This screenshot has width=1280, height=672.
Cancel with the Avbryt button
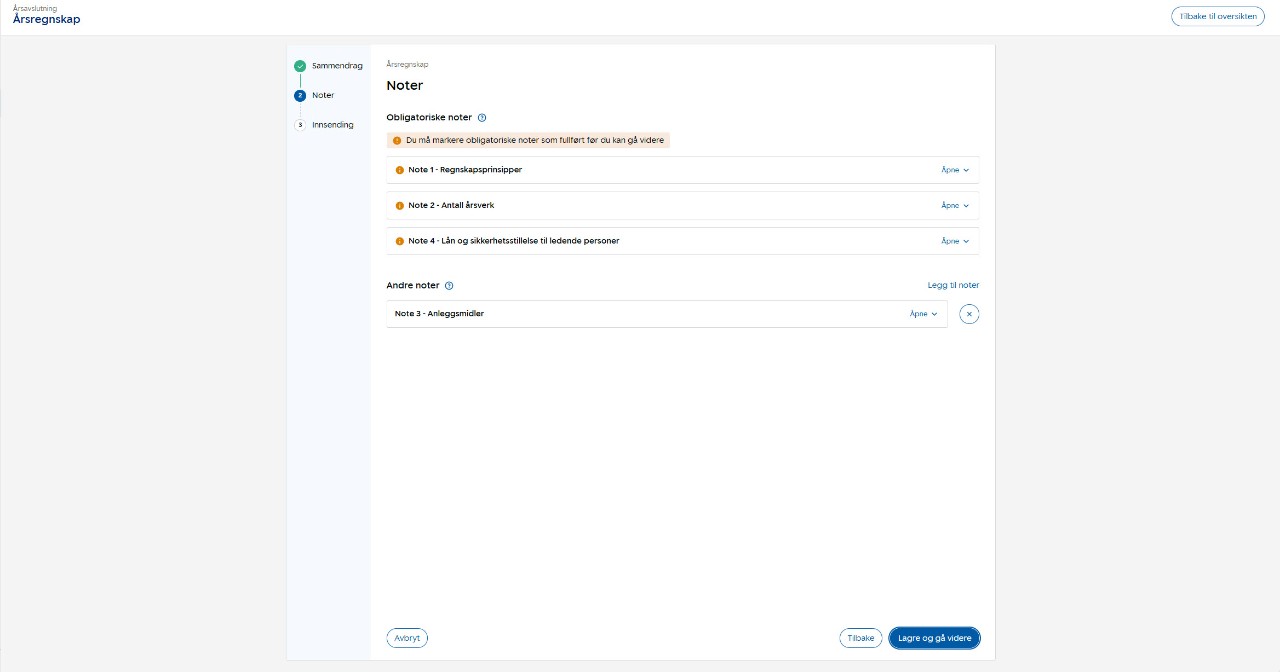pos(407,638)
